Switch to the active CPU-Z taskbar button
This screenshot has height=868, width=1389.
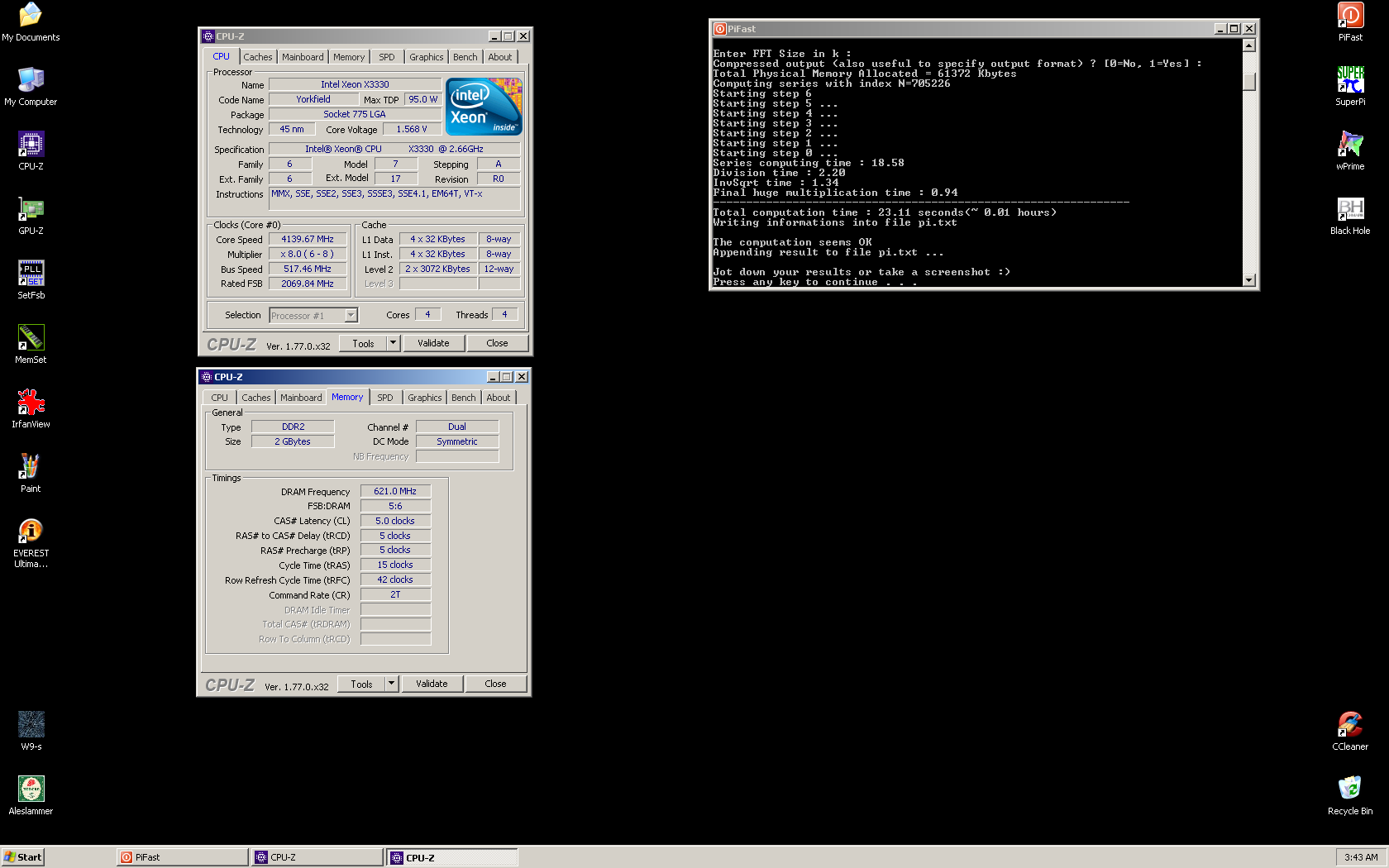pos(453,857)
